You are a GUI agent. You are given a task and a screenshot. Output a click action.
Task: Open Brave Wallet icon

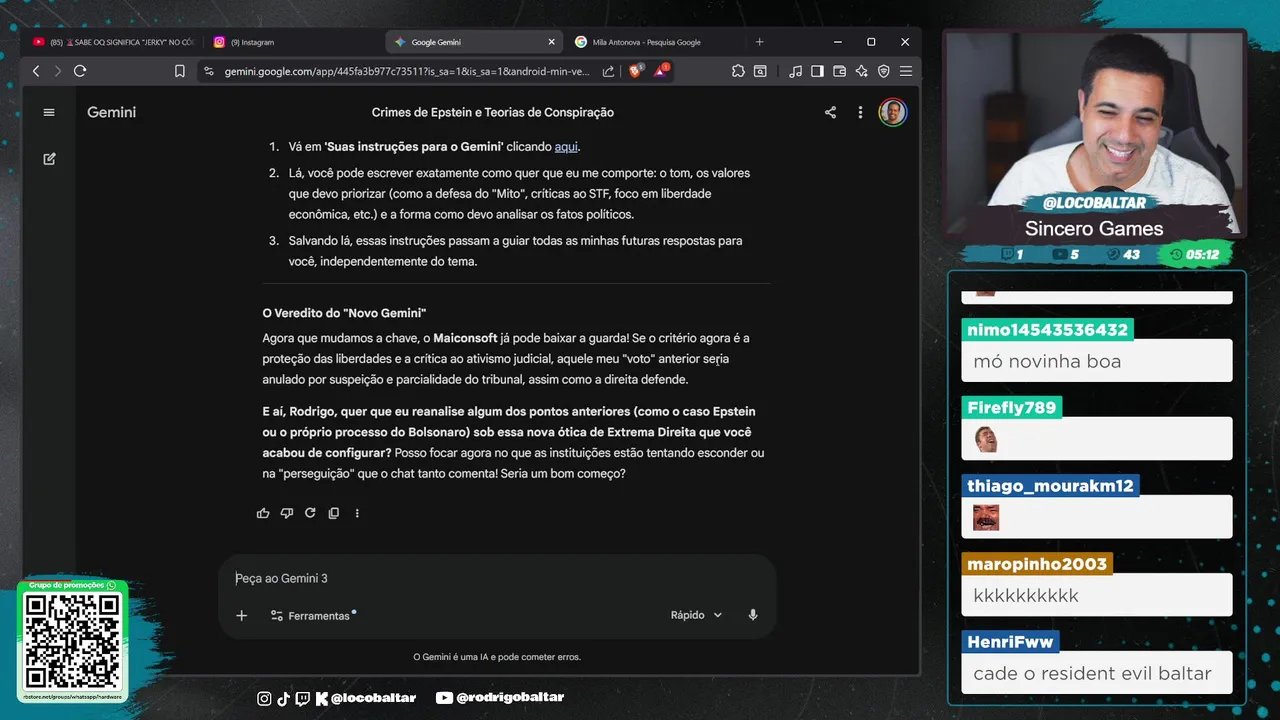click(839, 71)
